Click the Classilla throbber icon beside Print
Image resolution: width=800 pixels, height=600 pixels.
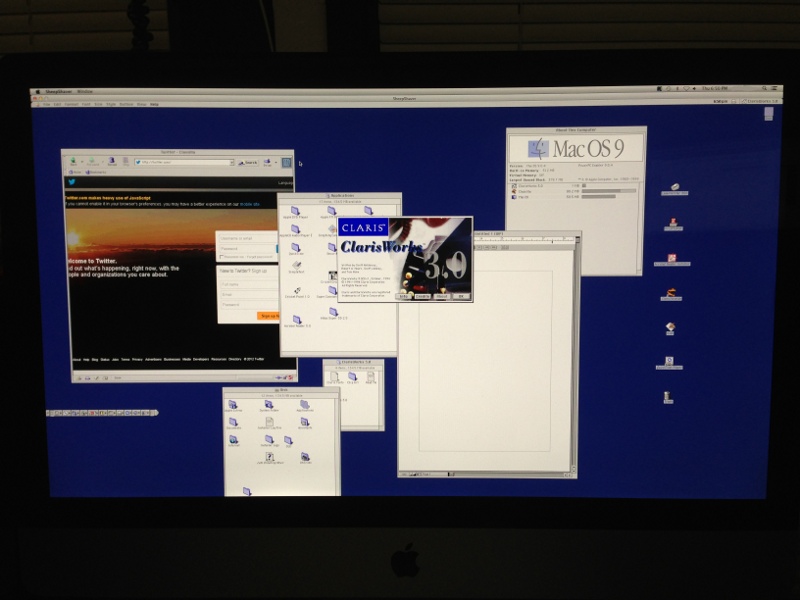(286, 162)
